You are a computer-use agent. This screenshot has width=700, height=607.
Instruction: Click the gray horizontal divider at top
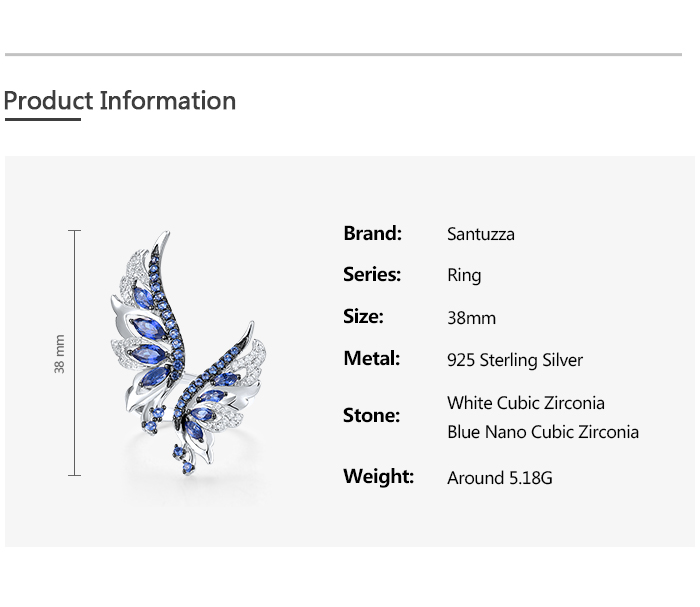tap(343, 55)
